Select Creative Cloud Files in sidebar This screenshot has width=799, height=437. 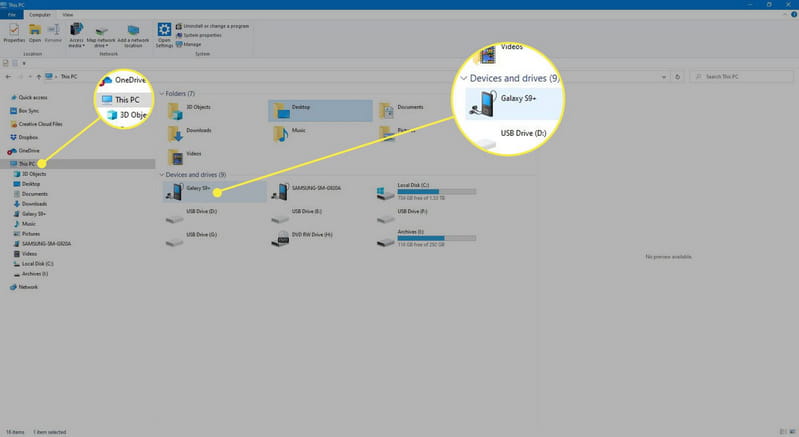(36, 124)
